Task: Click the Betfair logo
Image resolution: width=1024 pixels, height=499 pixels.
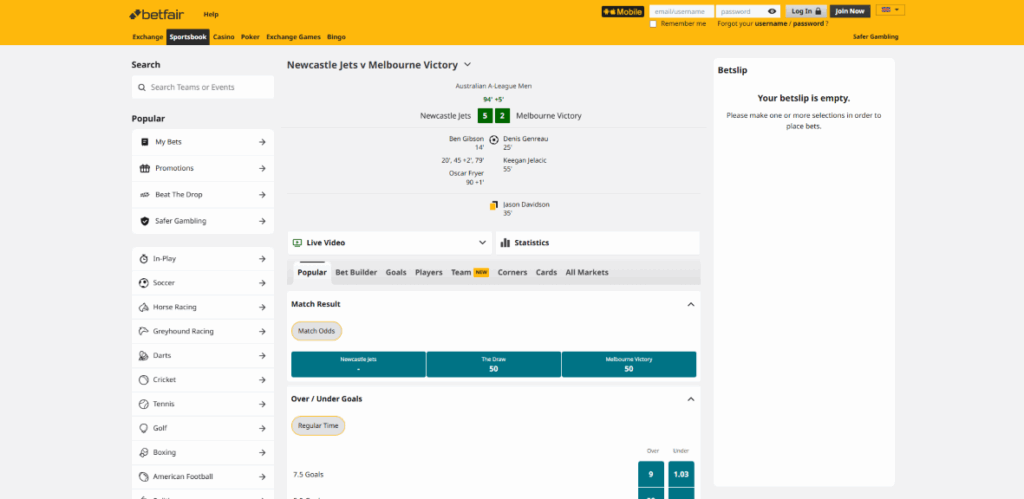Action: (157, 14)
